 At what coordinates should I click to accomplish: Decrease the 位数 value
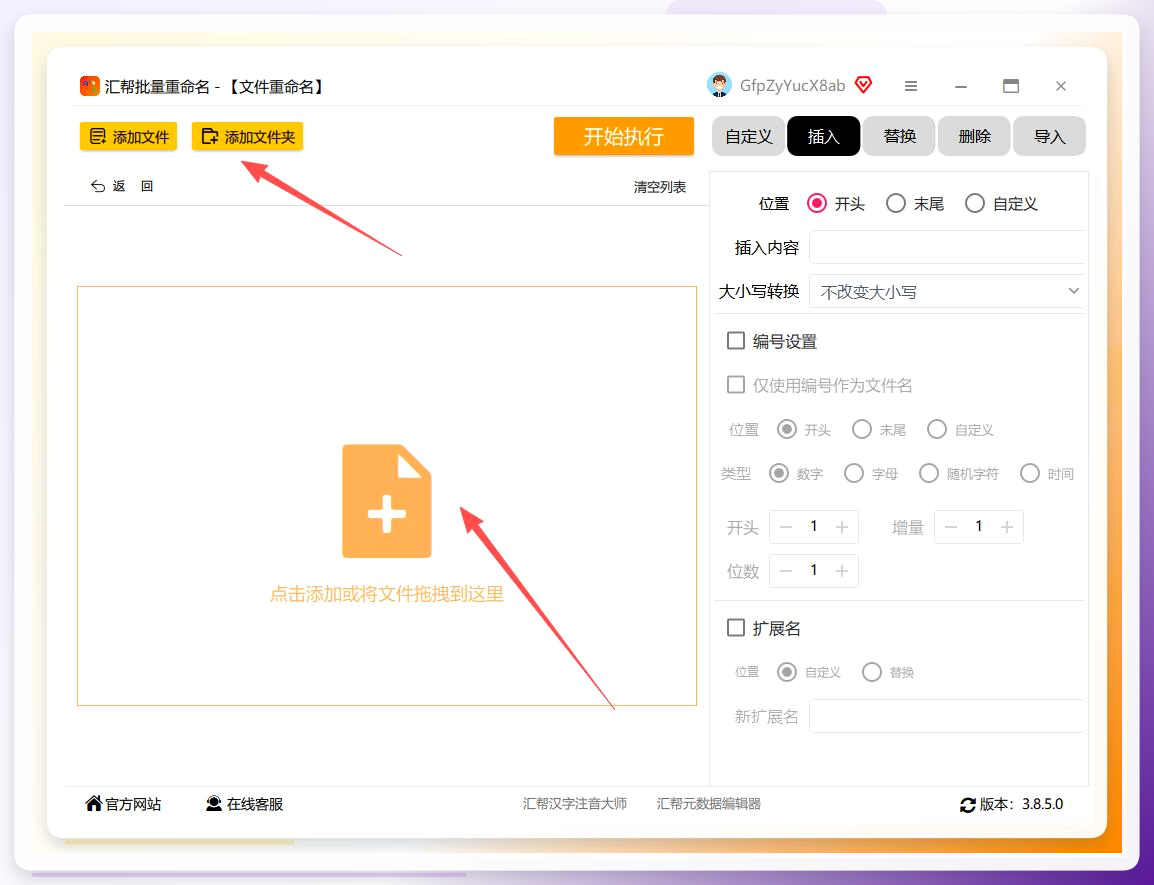[785, 571]
